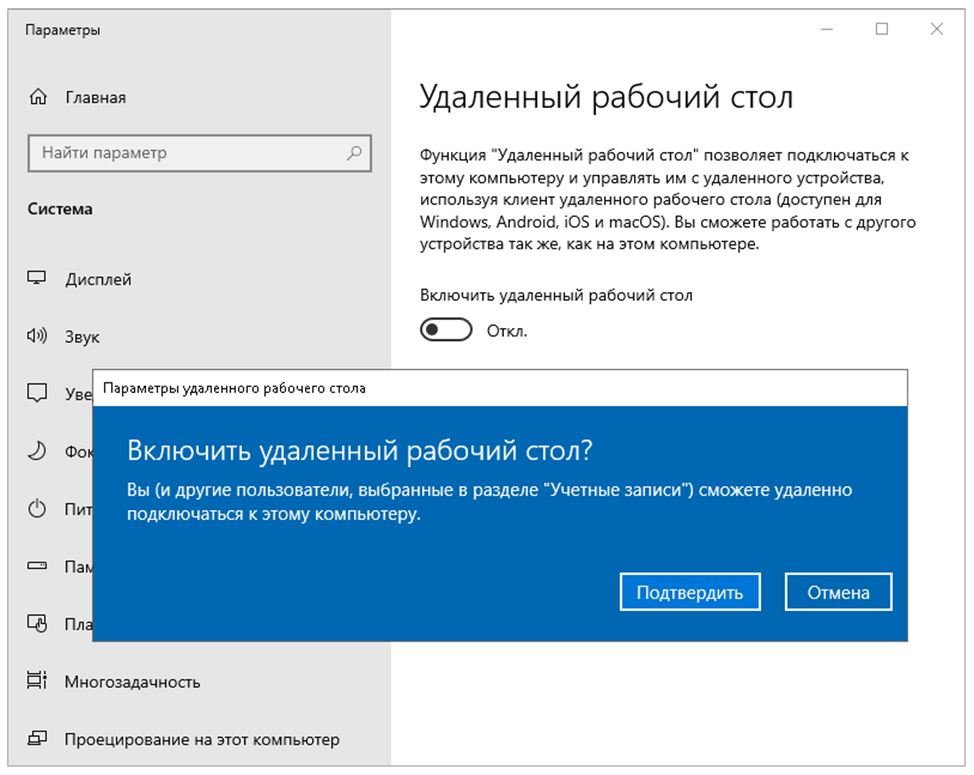Click the Найти параметр search field

click(x=190, y=154)
